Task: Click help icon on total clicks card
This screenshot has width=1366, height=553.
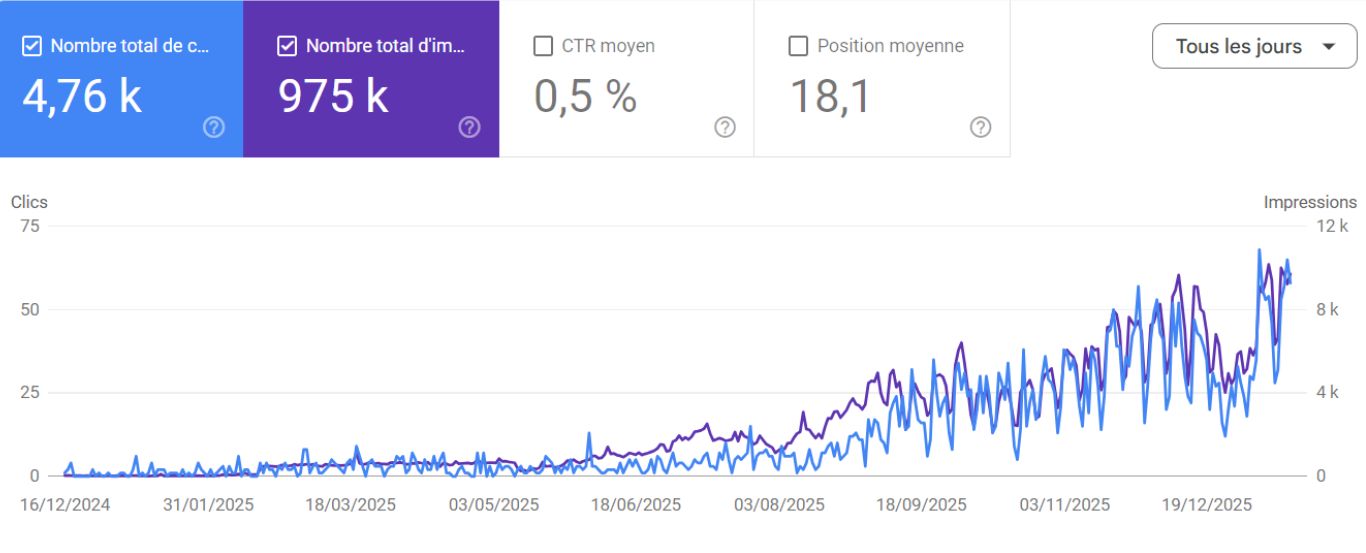Action: coord(213,127)
